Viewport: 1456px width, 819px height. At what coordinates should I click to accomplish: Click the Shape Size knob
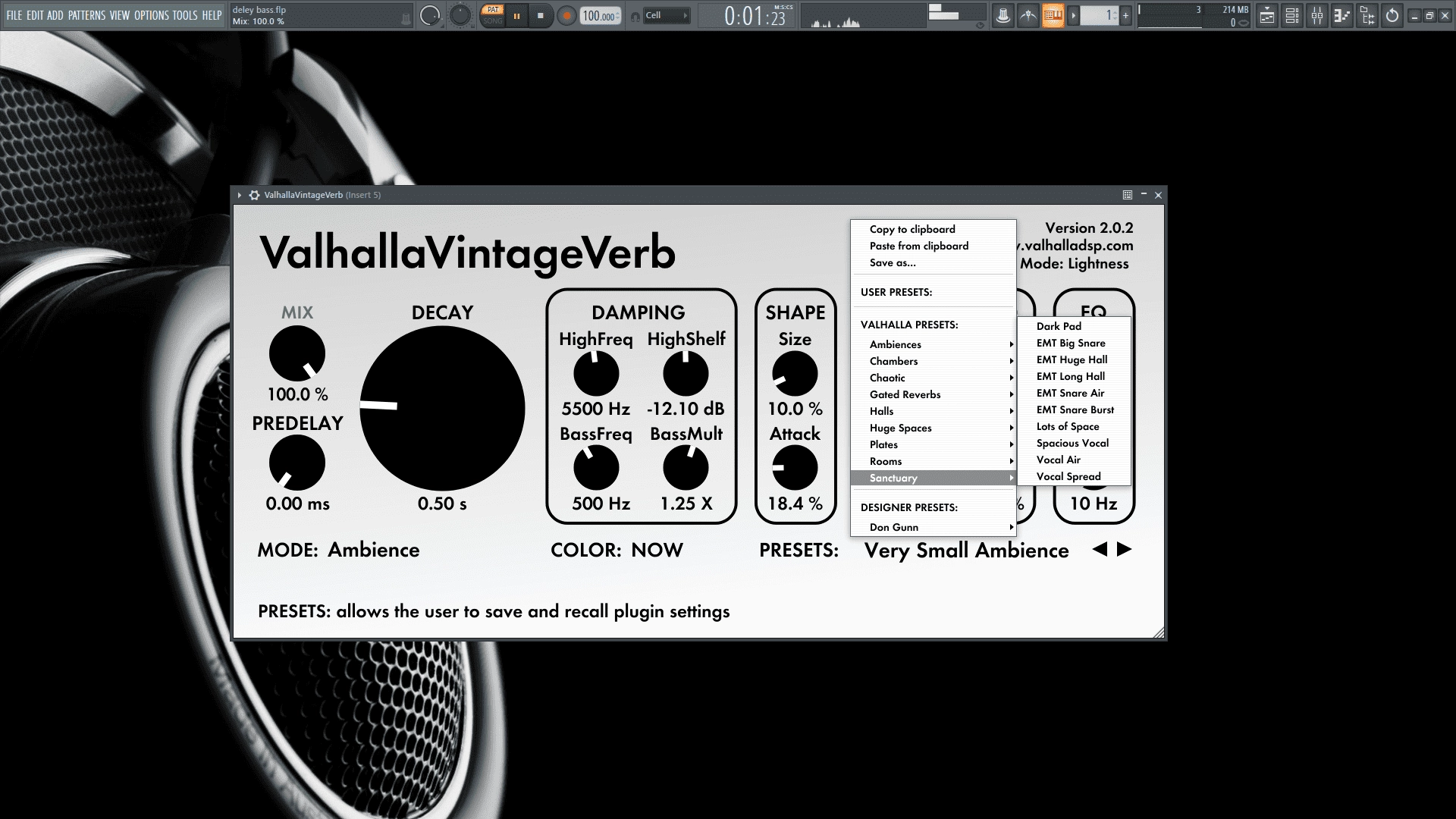[795, 373]
